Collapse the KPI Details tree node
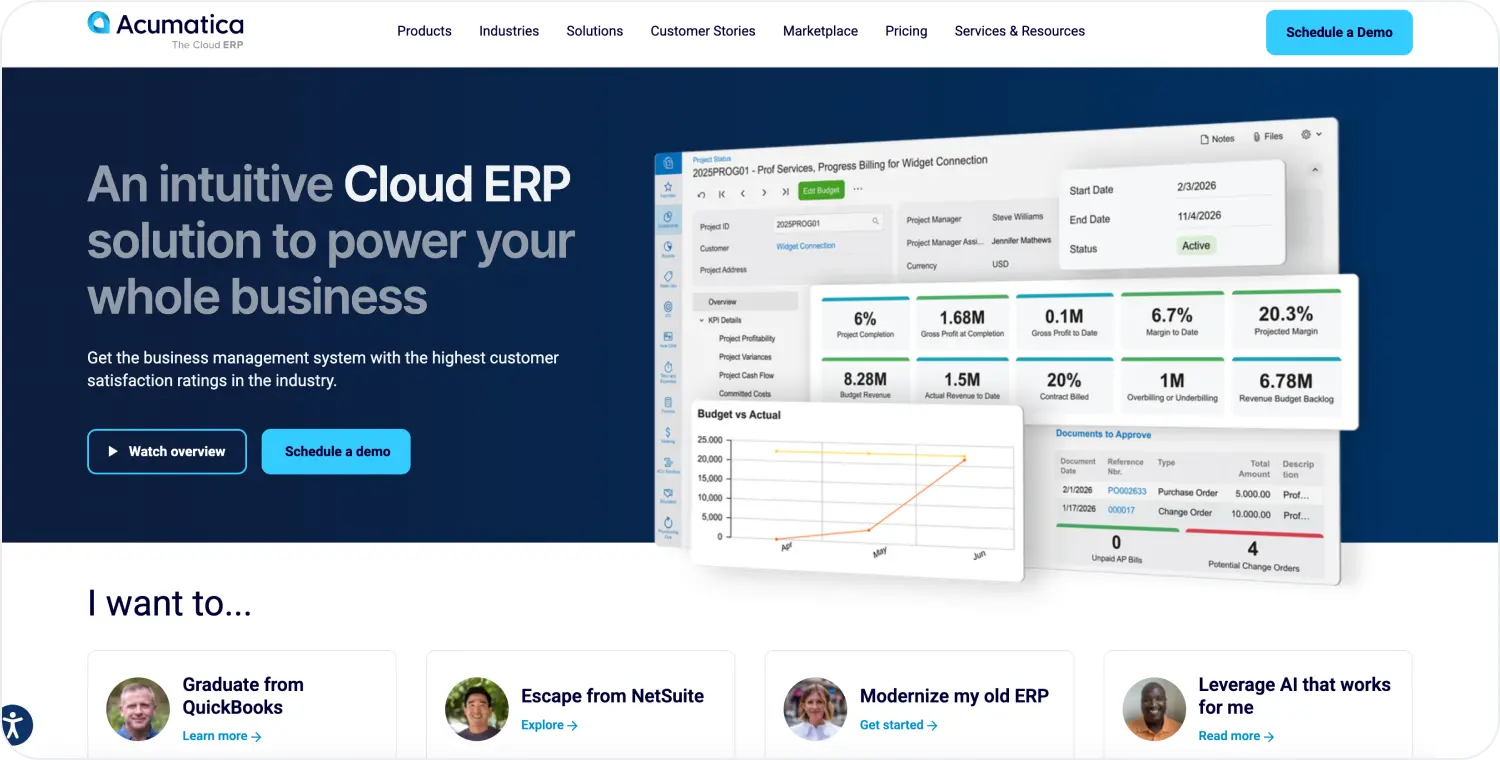This screenshot has height=760, width=1500. 702,320
